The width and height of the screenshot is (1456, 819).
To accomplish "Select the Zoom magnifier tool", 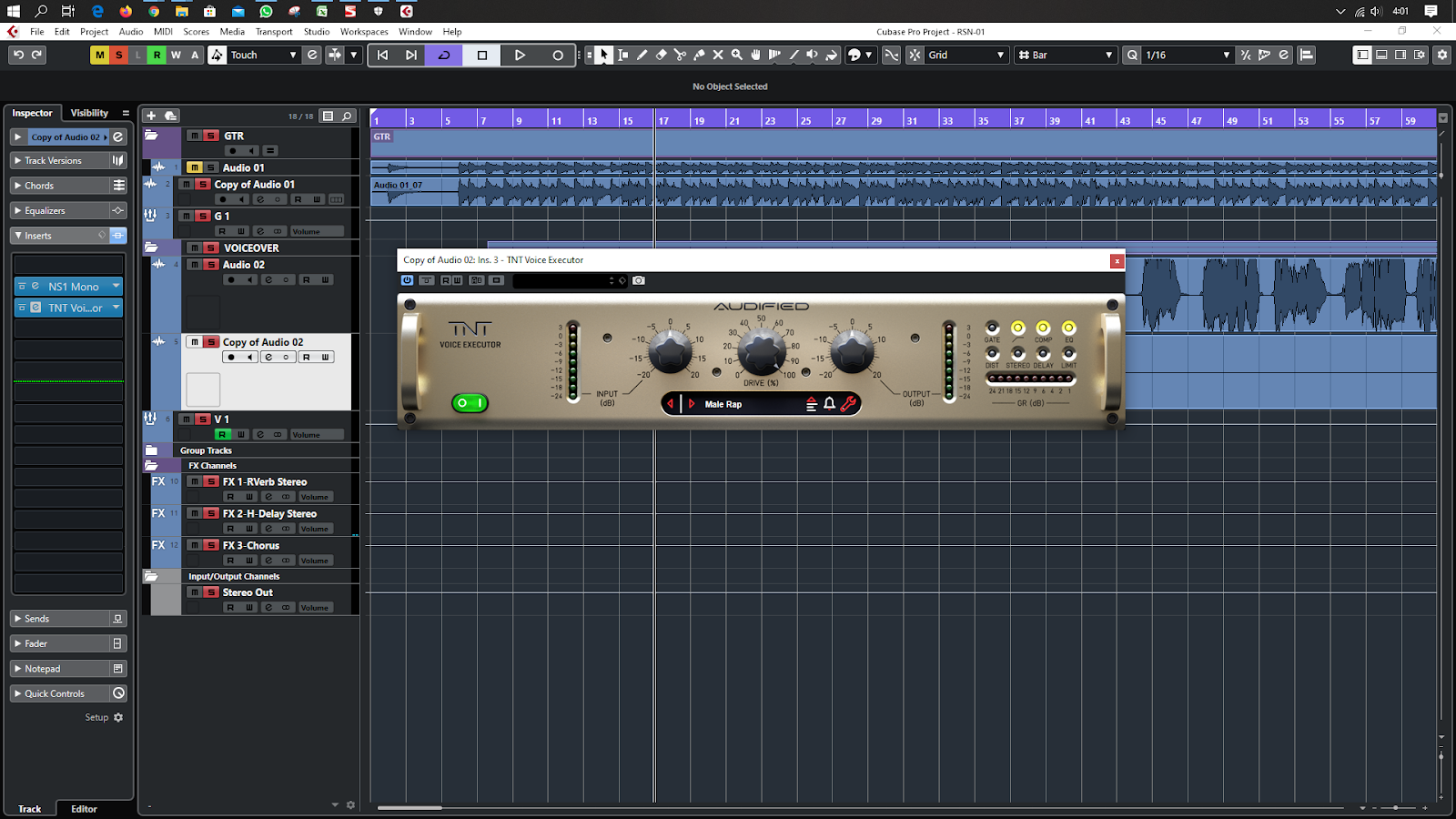I will click(x=737, y=55).
